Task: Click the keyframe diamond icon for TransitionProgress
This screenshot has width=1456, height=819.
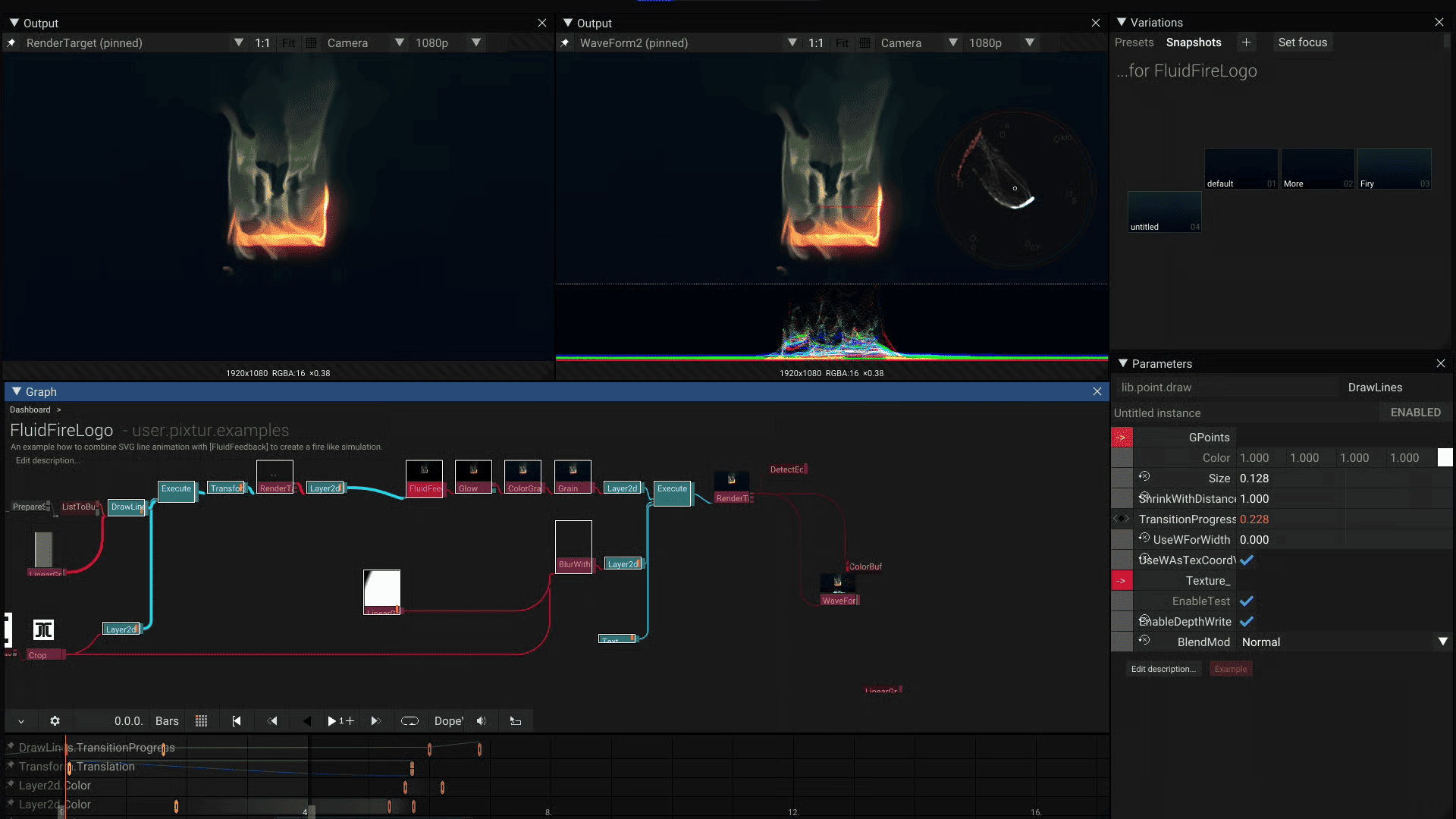Action: click(1122, 519)
